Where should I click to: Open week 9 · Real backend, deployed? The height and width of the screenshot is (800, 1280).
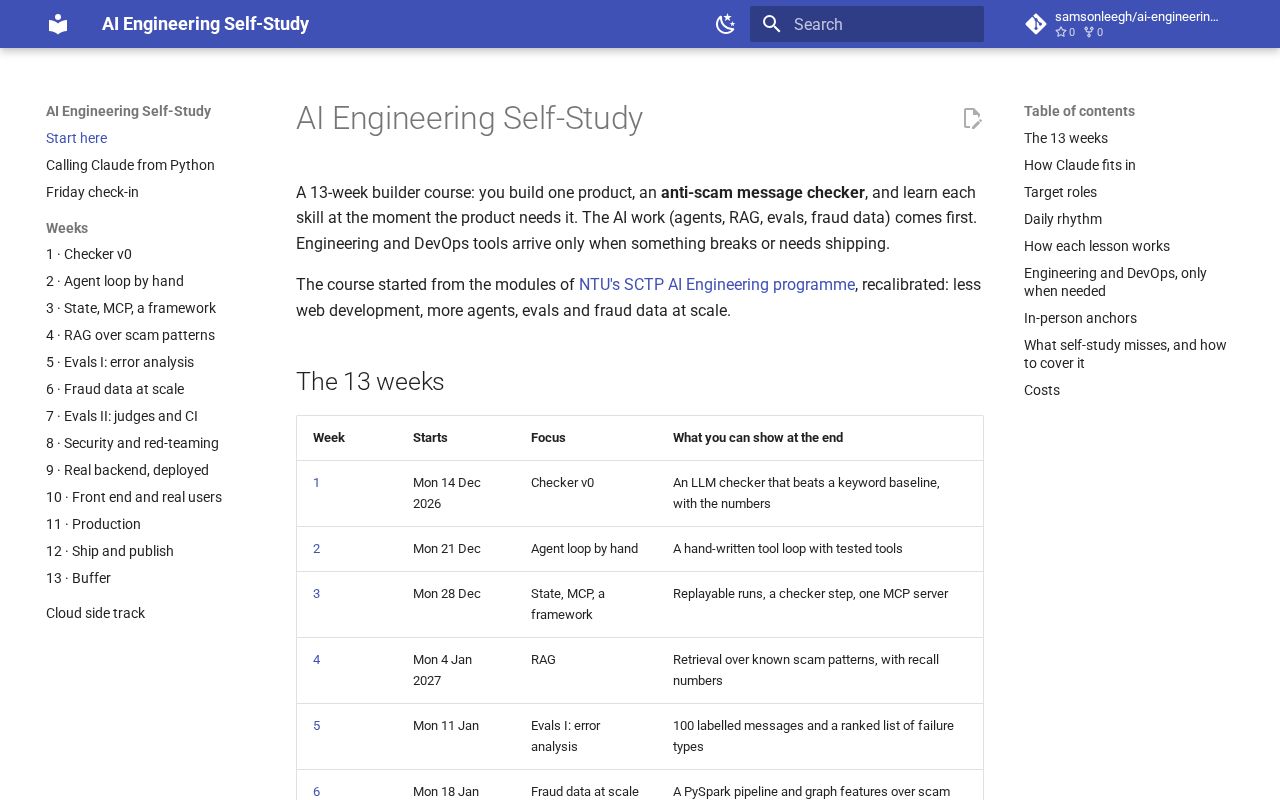(127, 470)
